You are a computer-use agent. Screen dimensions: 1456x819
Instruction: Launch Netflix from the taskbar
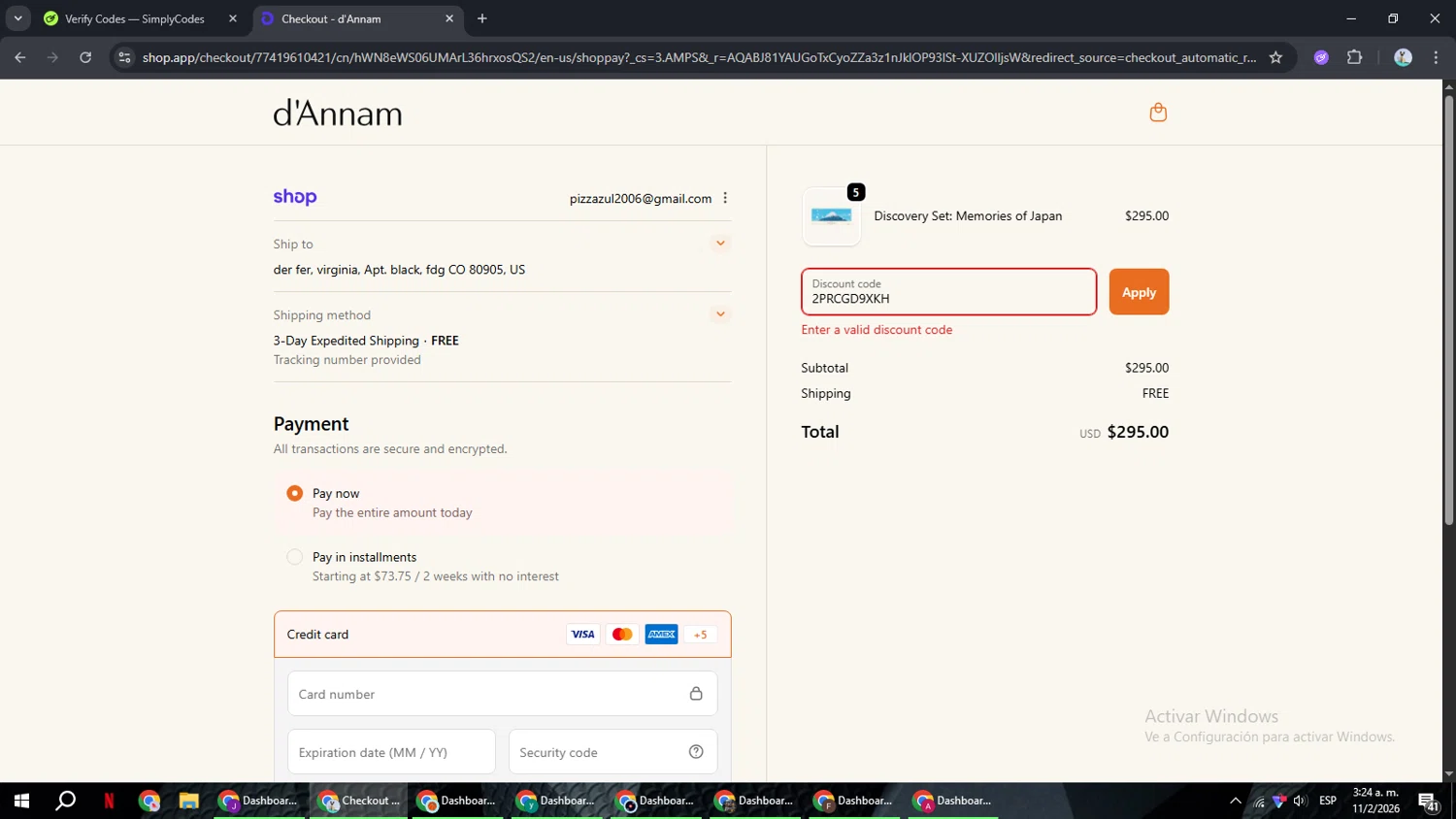109,801
